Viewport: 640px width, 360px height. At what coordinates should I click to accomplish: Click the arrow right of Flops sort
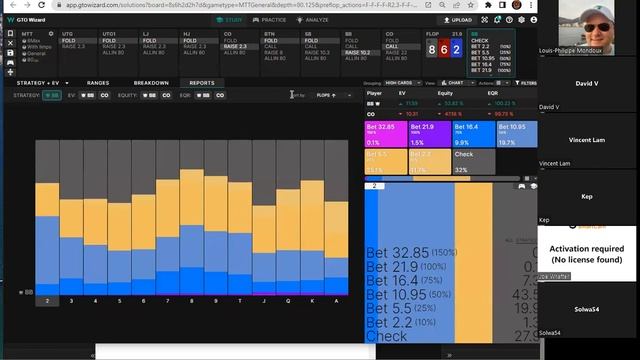pyautogui.click(x=349, y=96)
